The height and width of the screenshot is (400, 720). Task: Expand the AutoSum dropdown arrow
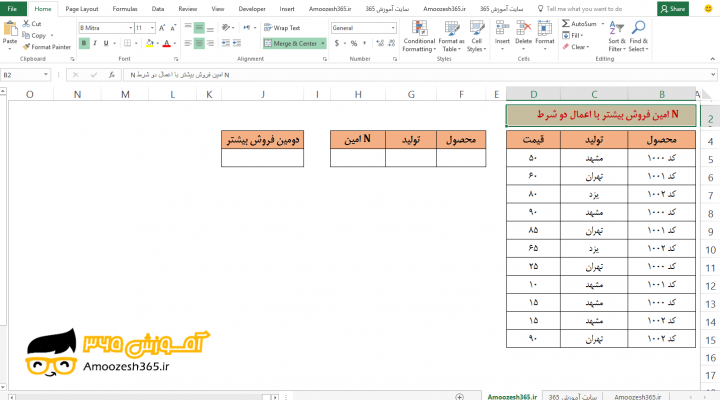(x=602, y=23)
